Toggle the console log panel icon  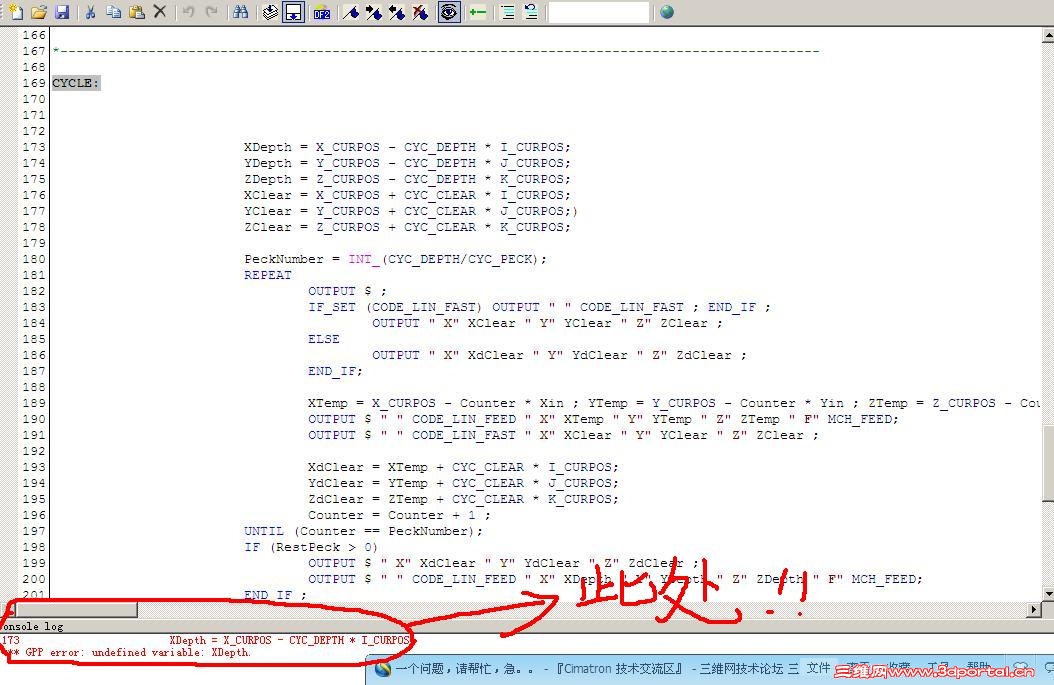293,12
